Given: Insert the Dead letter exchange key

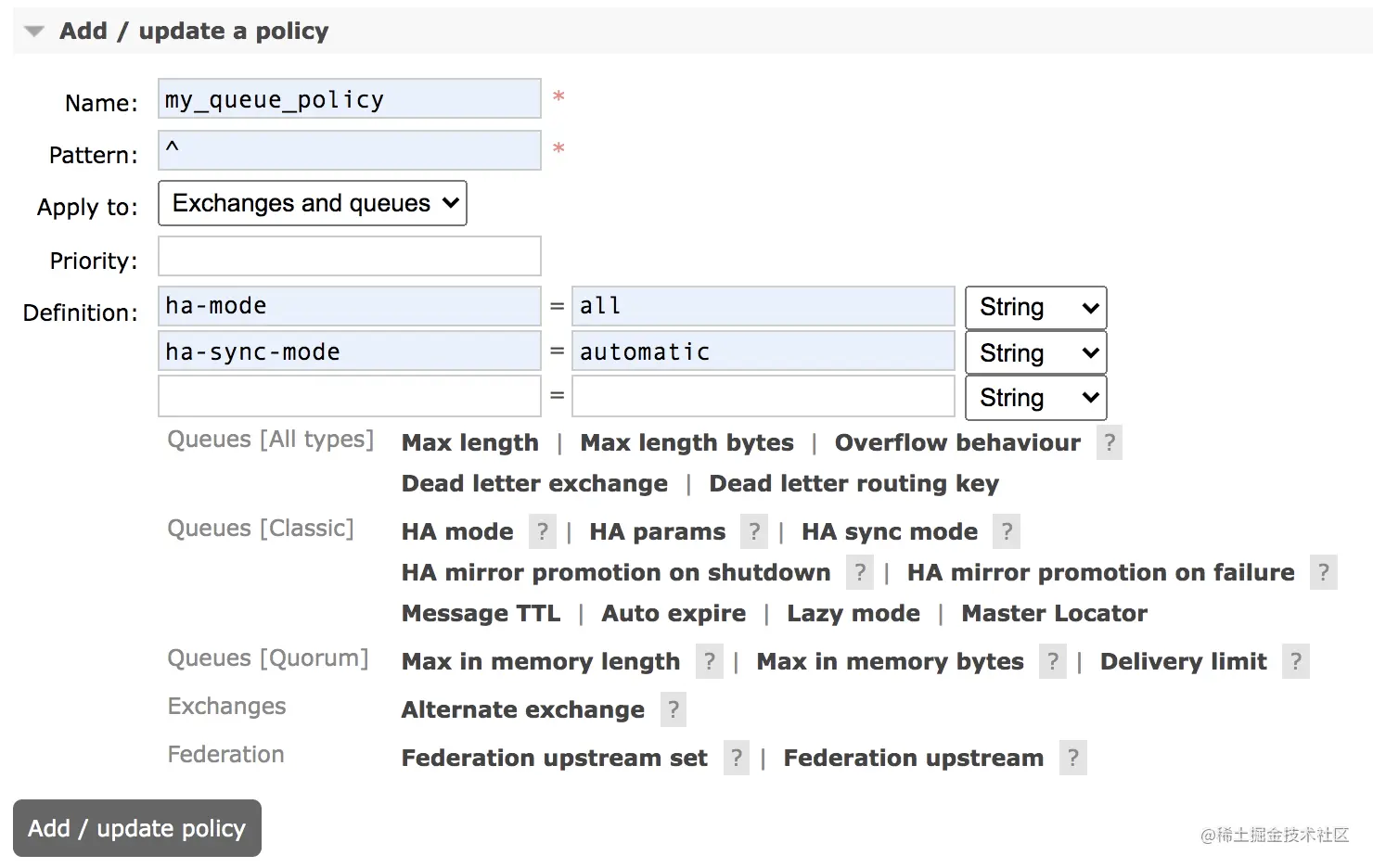Looking at the screenshot, I should (534, 484).
